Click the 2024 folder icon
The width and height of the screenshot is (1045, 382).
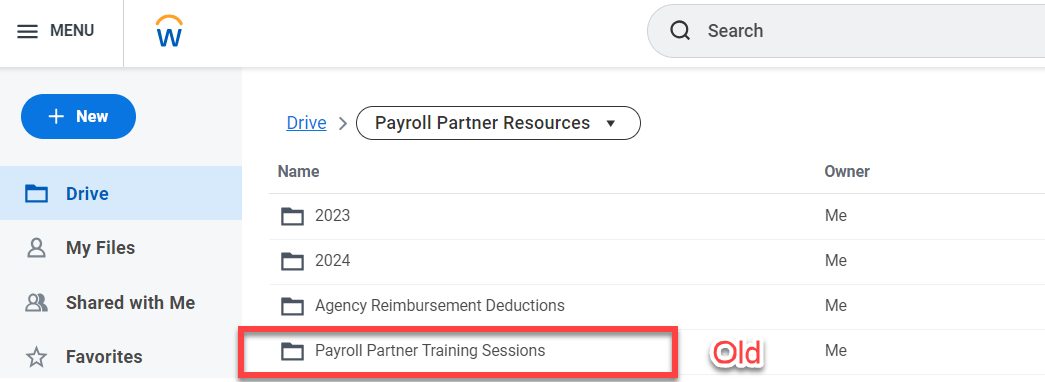(292, 261)
